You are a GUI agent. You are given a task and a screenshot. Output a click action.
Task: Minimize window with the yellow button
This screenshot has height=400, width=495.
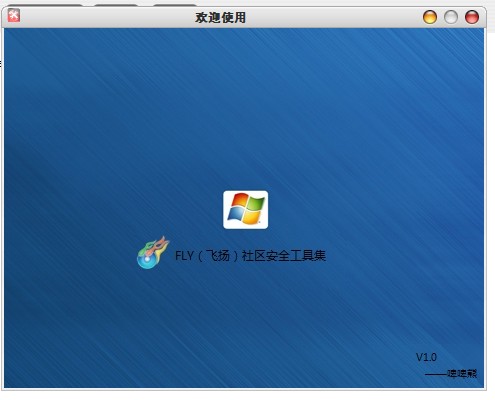tap(430, 17)
